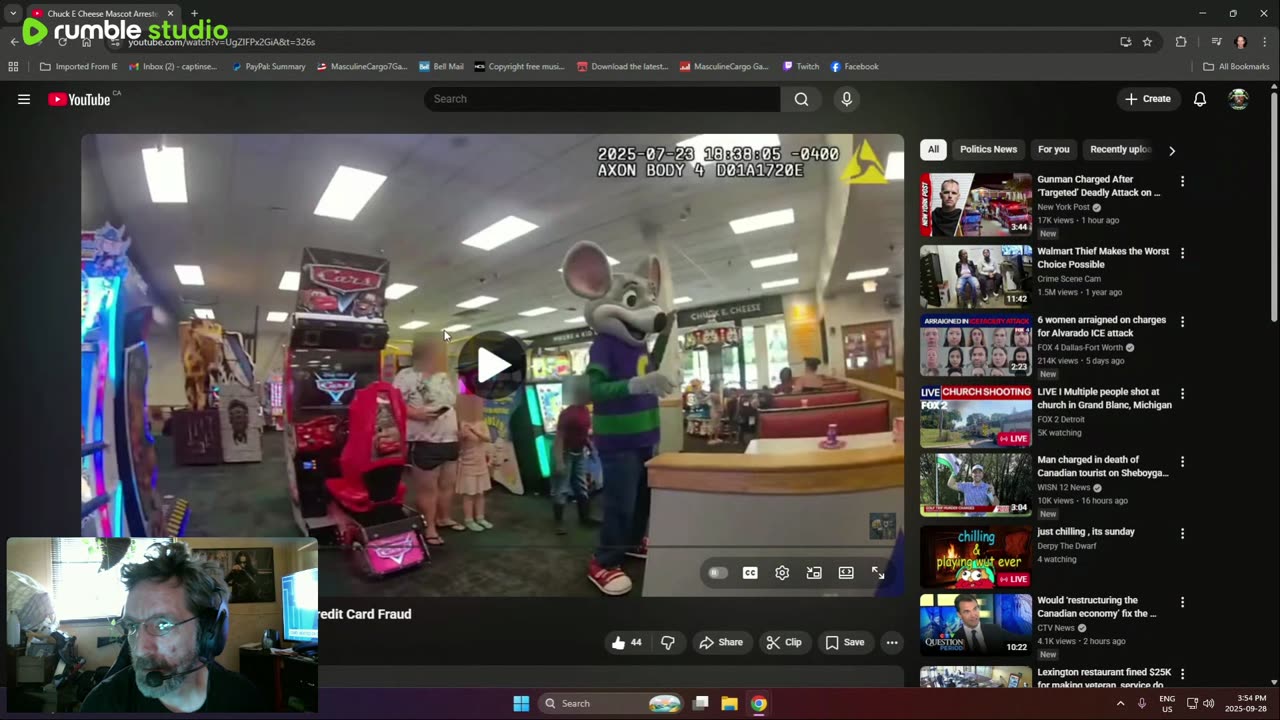This screenshot has height=720, width=1280.
Task: Open All Bookmarks folder
Action: [x=1236, y=67]
